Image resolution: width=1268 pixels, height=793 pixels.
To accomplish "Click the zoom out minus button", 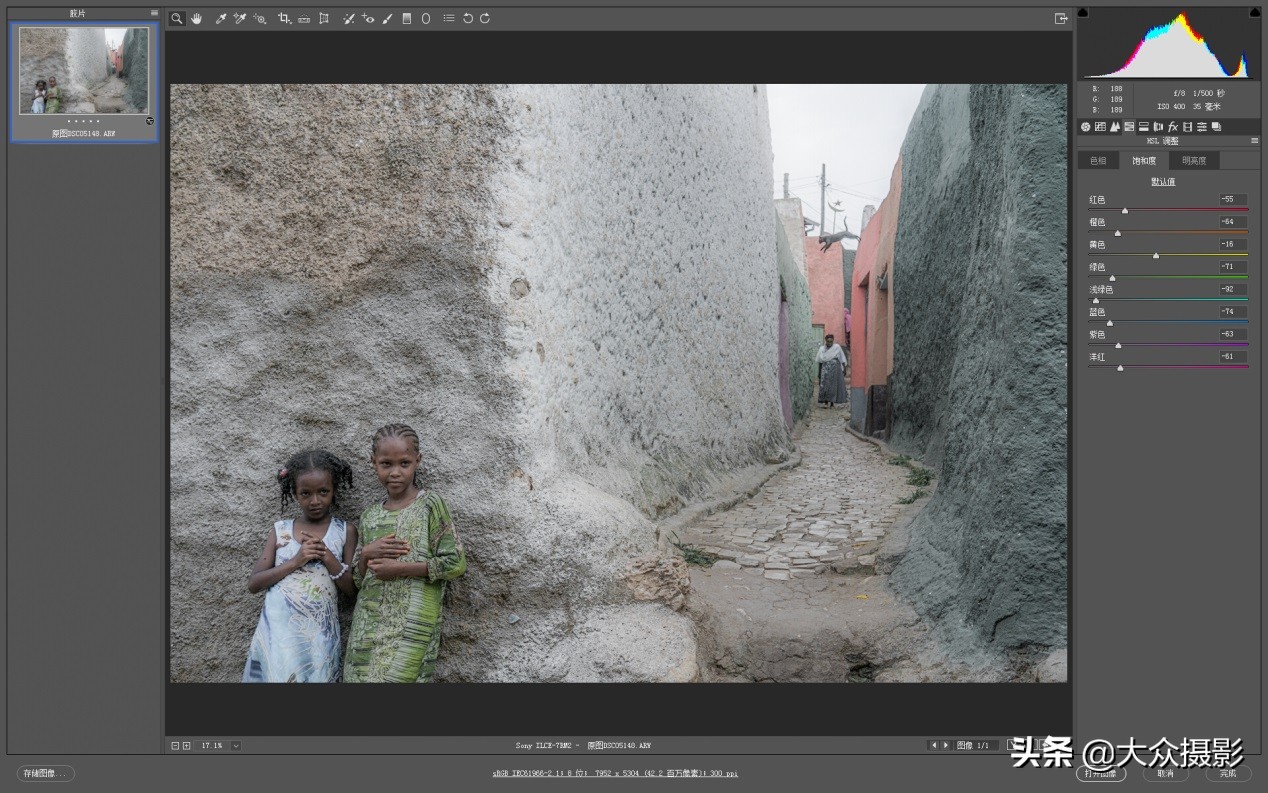I will [x=175, y=745].
